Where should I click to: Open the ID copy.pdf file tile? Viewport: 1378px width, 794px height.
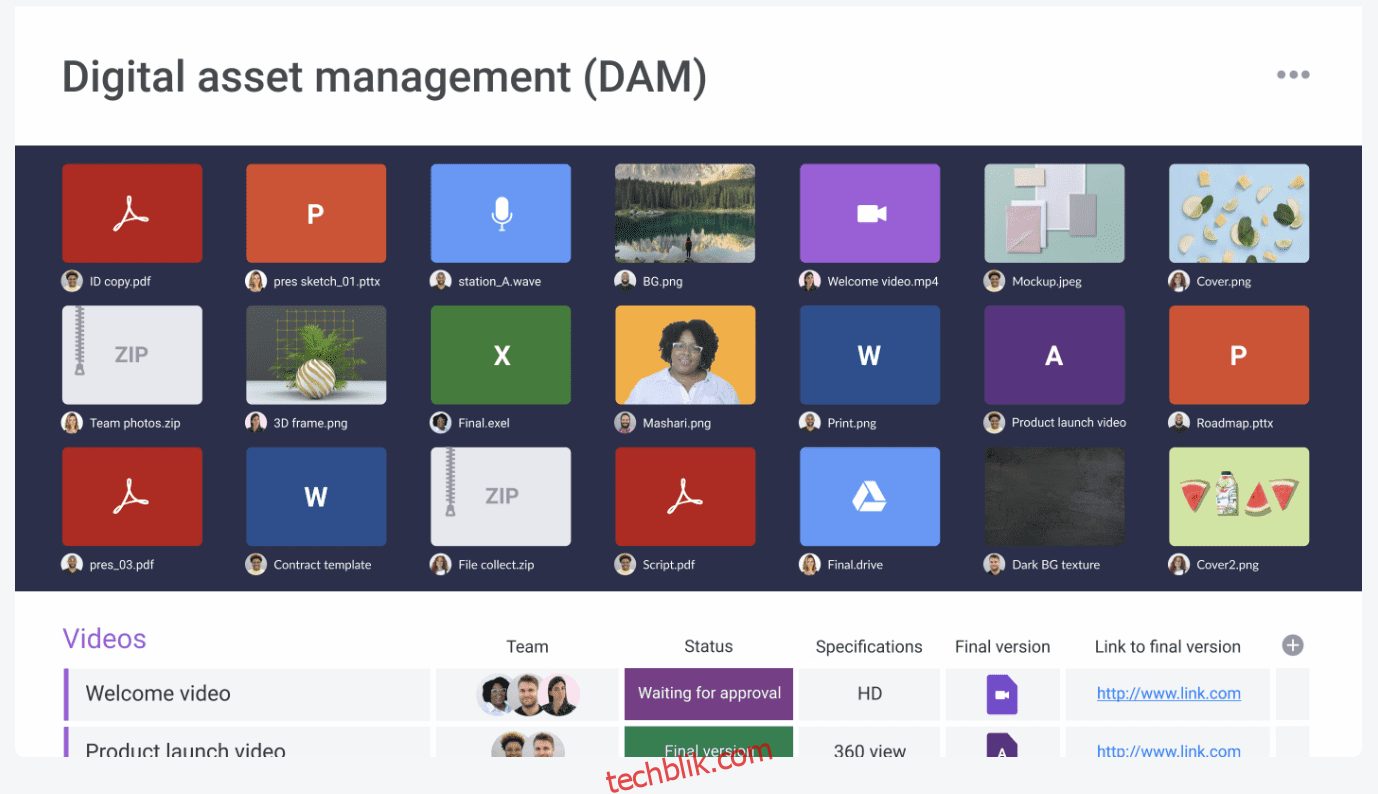pos(132,213)
